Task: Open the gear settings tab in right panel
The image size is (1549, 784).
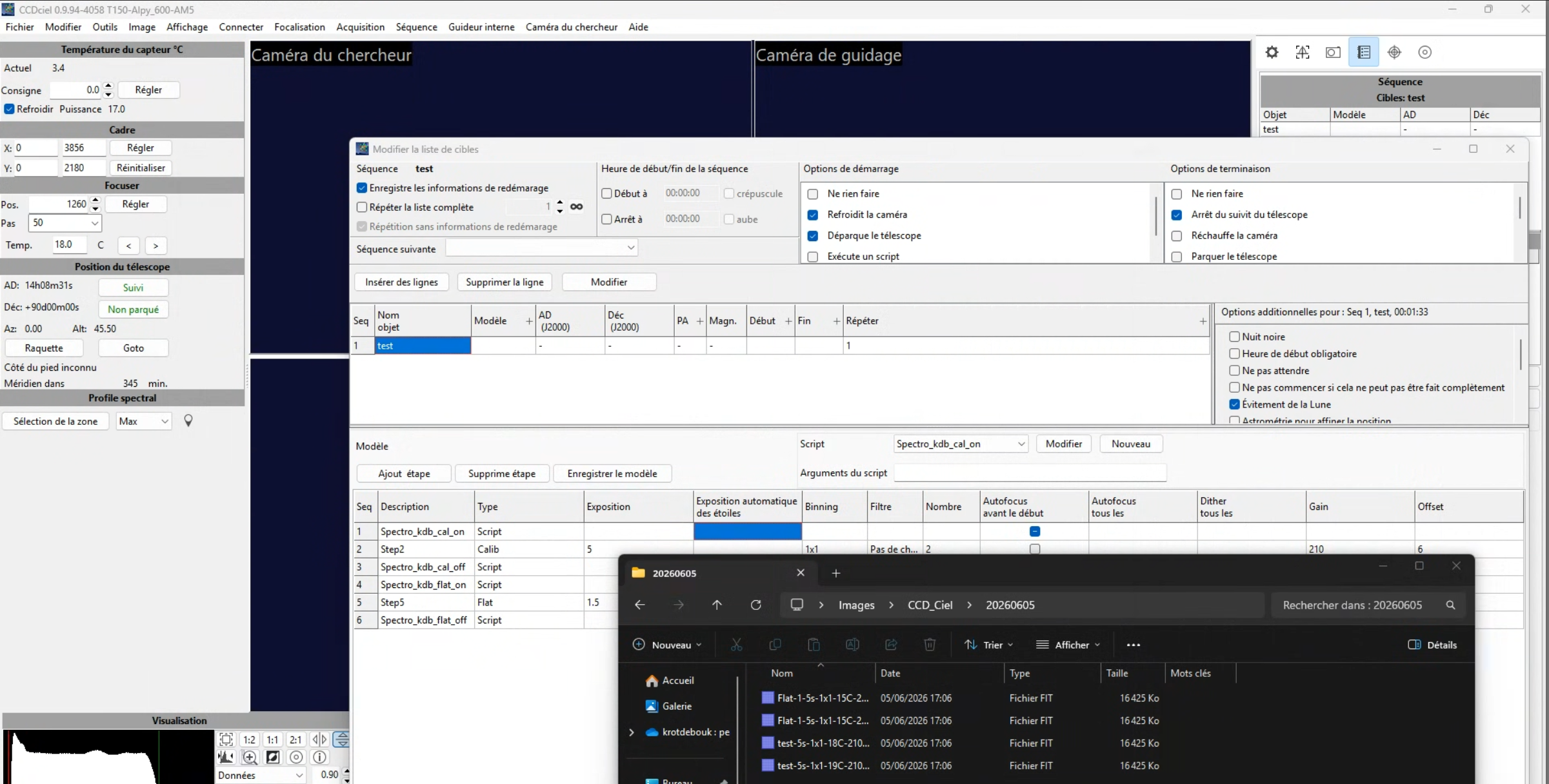Action: click(1272, 52)
